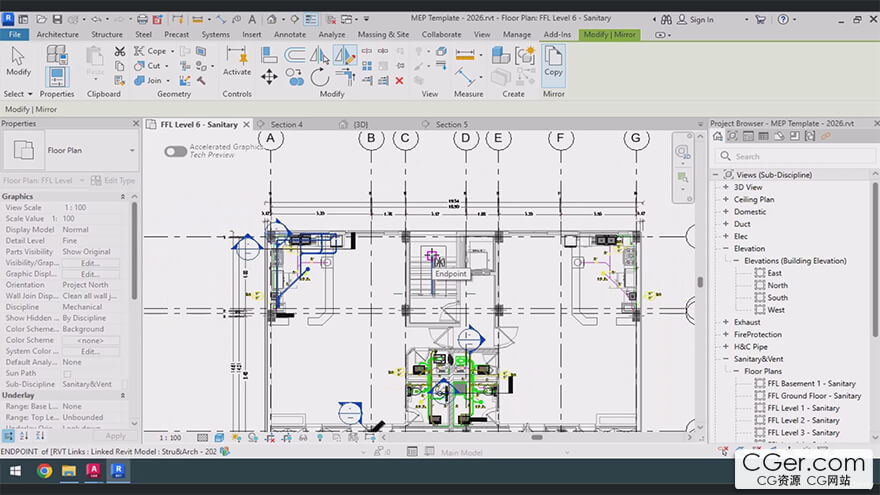Click Edit button for Visibility/Graphics overrides
Image resolution: width=880 pixels, height=495 pixels.
pos(90,263)
